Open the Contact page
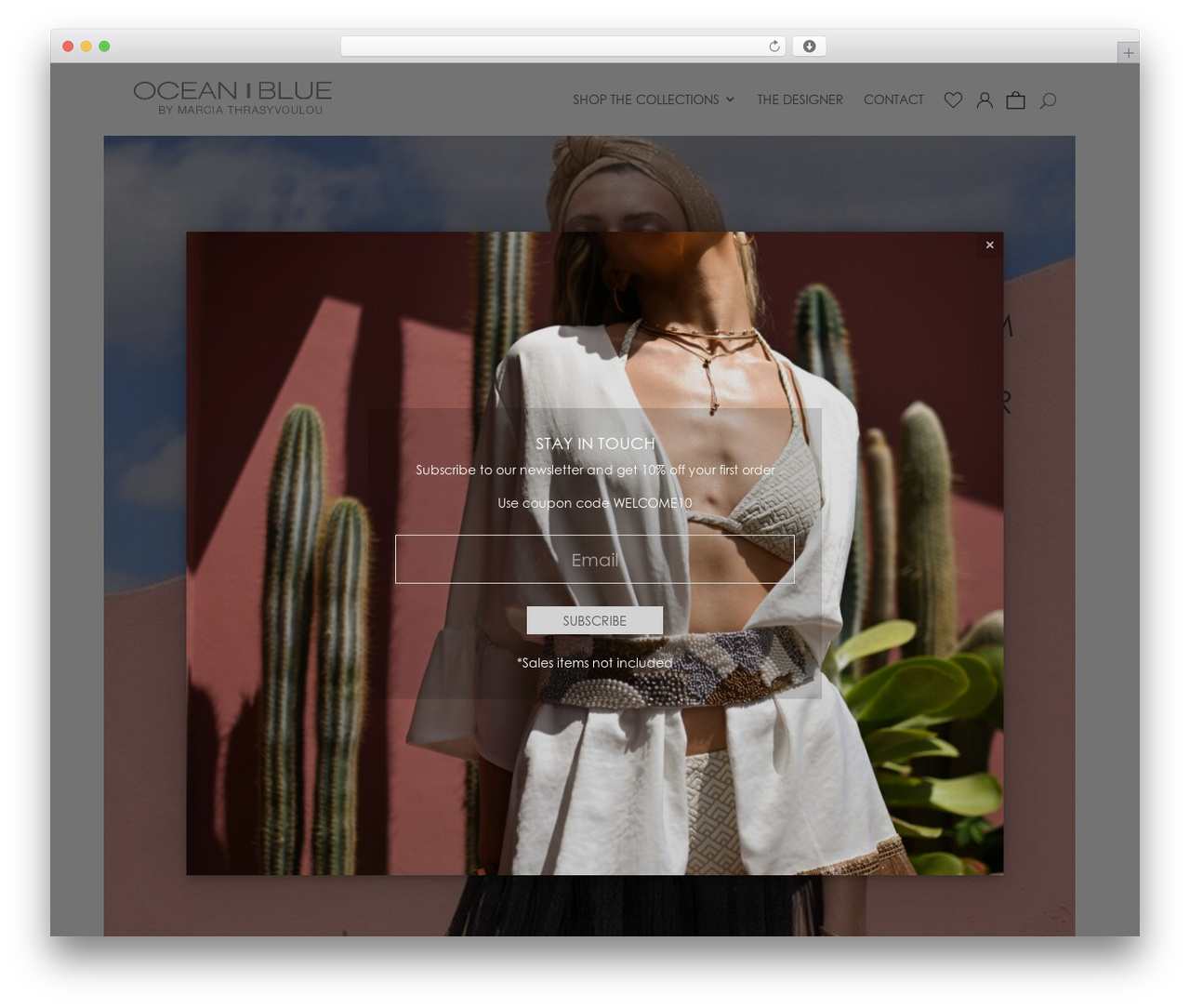Viewport: 1190px width, 1008px height. tap(893, 99)
